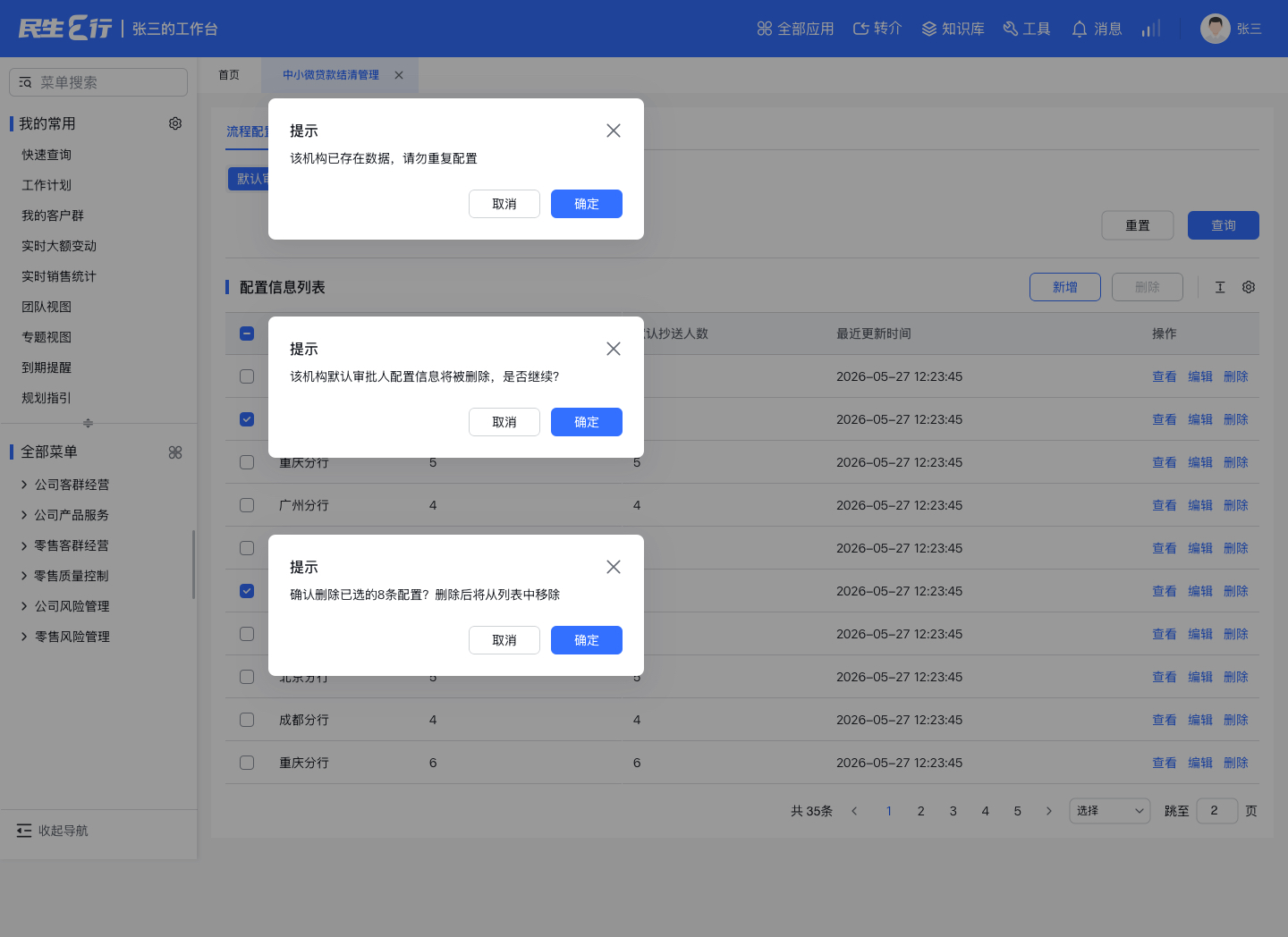Check the 重庆分行 row with value 6

pos(247,763)
